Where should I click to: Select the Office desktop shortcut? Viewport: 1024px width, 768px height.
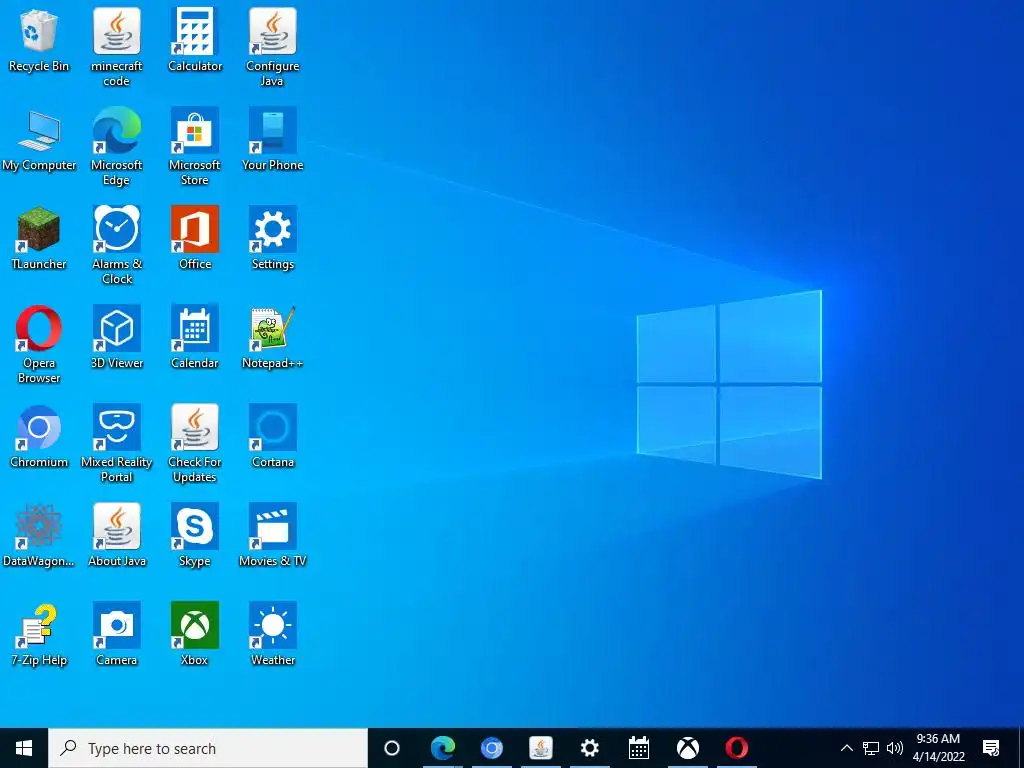(x=195, y=239)
